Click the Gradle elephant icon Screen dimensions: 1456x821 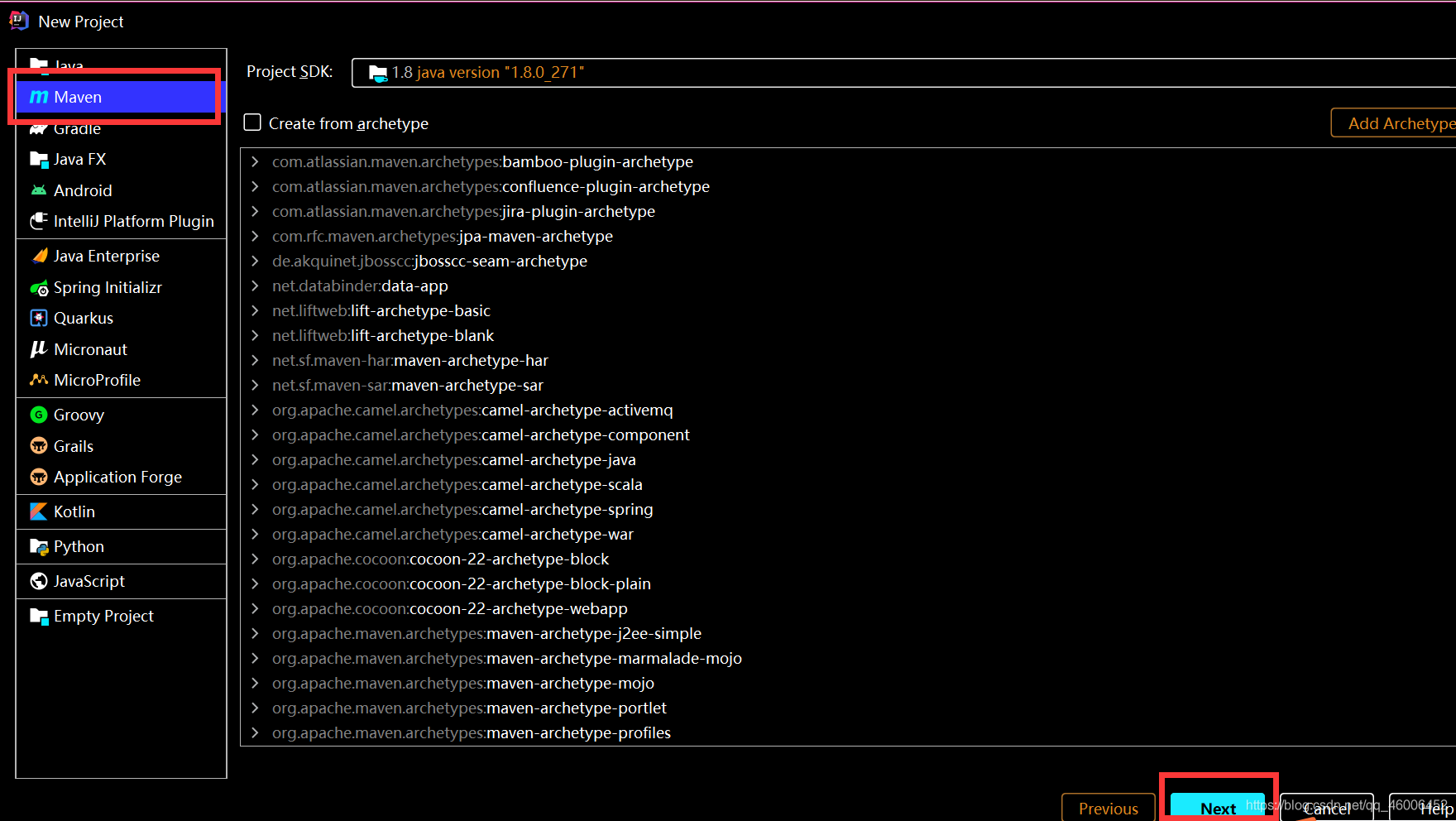point(39,128)
